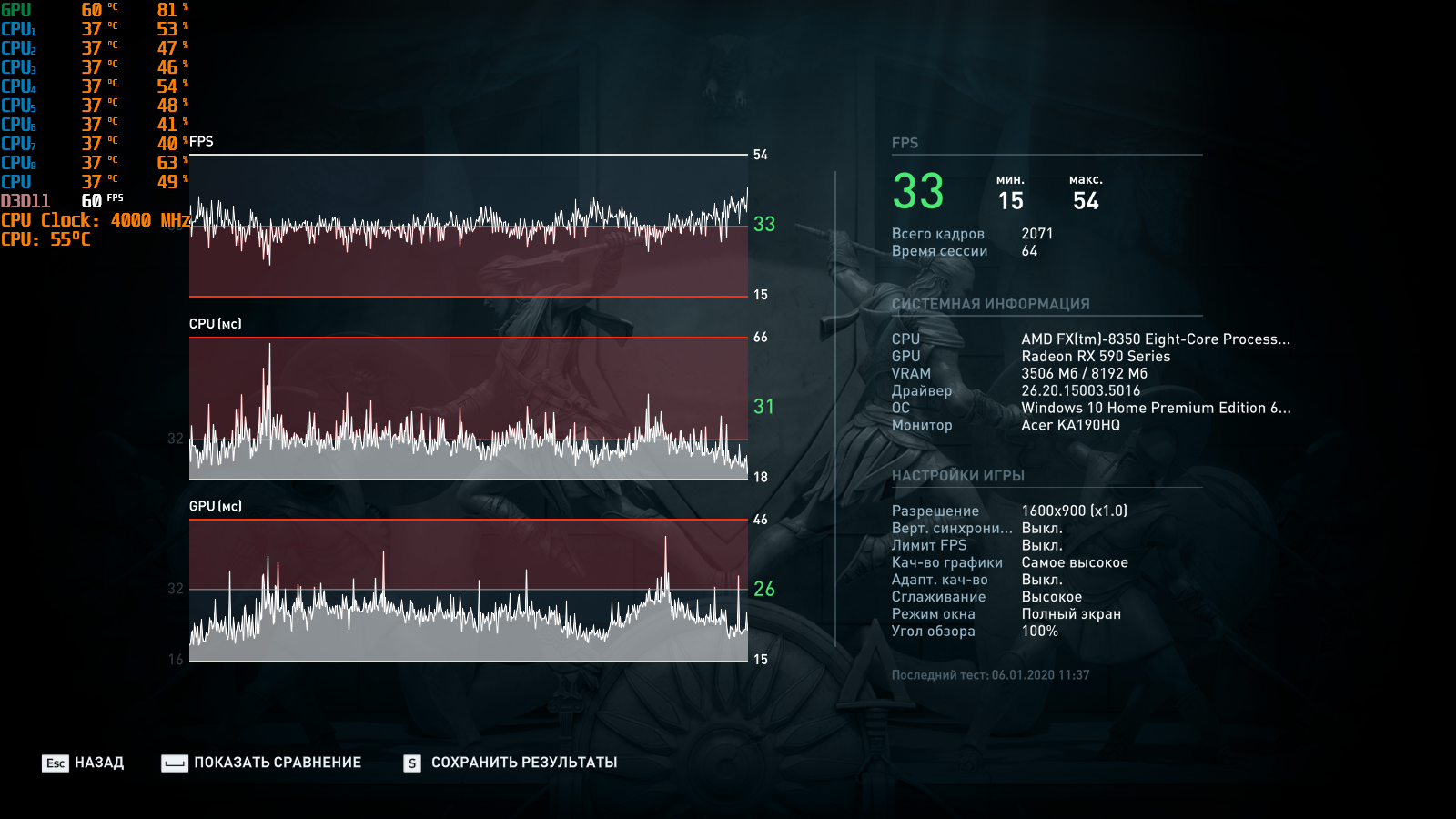Select driver version "26.20.15003.5016"
The width and height of the screenshot is (1456, 819).
coord(1081,391)
